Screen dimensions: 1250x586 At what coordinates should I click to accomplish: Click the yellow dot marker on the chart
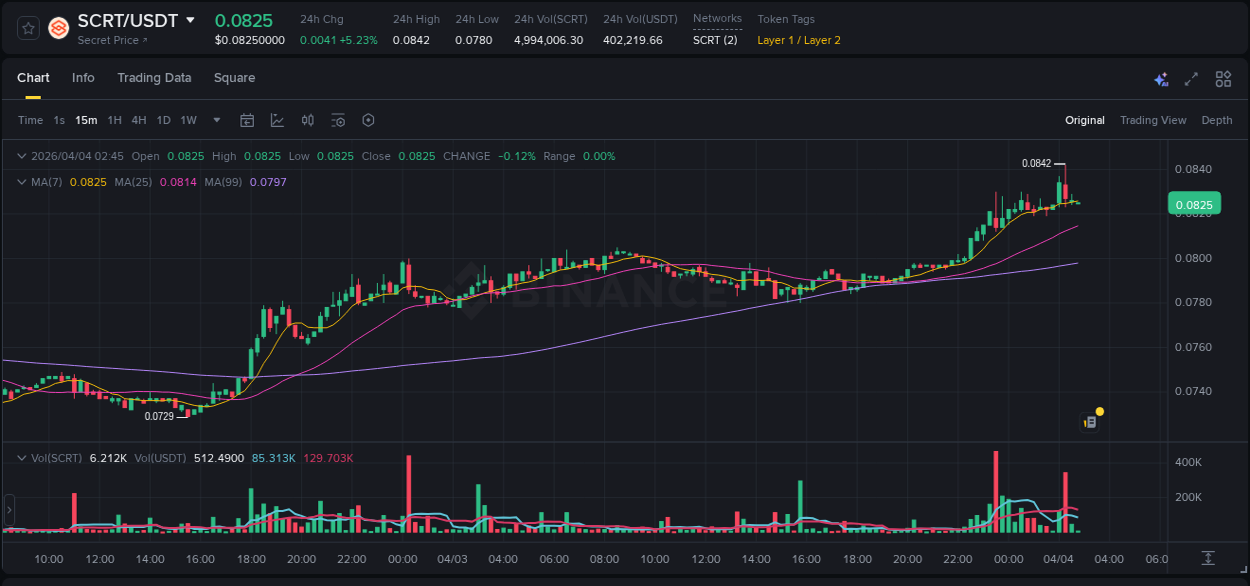(x=1099, y=411)
